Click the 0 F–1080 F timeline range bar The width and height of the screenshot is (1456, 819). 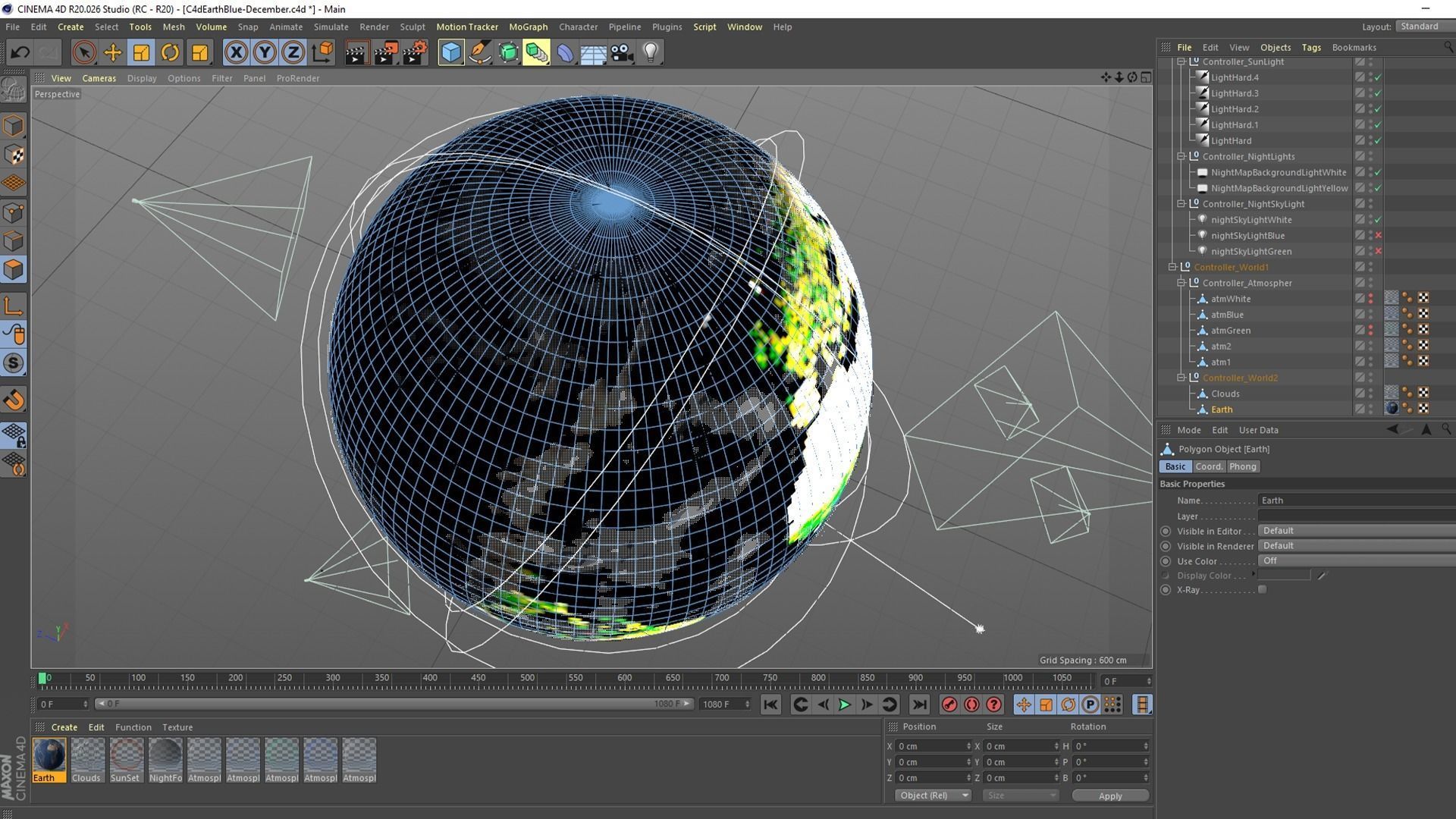(x=394, y=704)
